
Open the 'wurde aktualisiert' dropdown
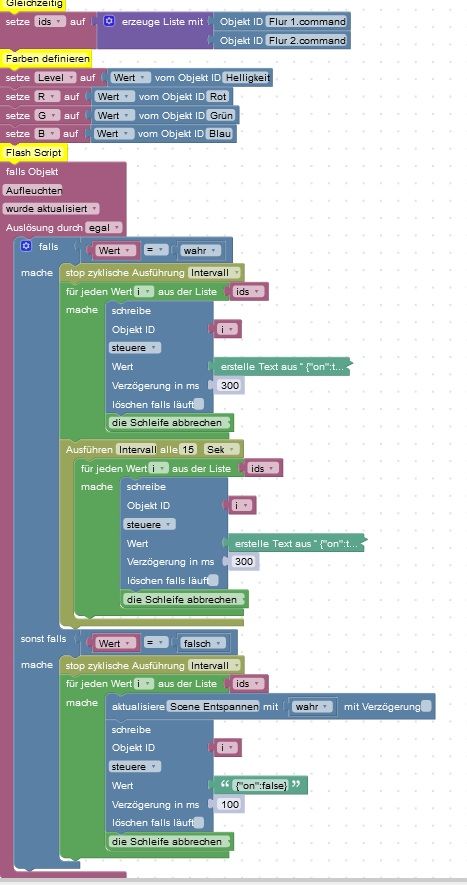51,209
